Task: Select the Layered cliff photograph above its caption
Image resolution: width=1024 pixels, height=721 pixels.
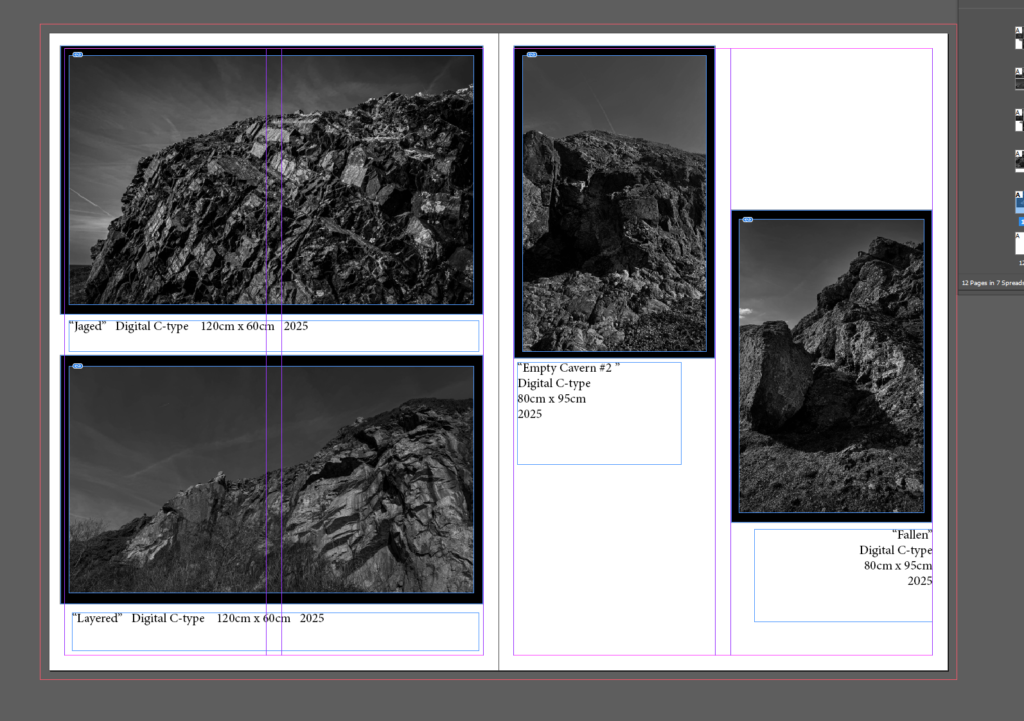Action: click(x=272, y=479)
